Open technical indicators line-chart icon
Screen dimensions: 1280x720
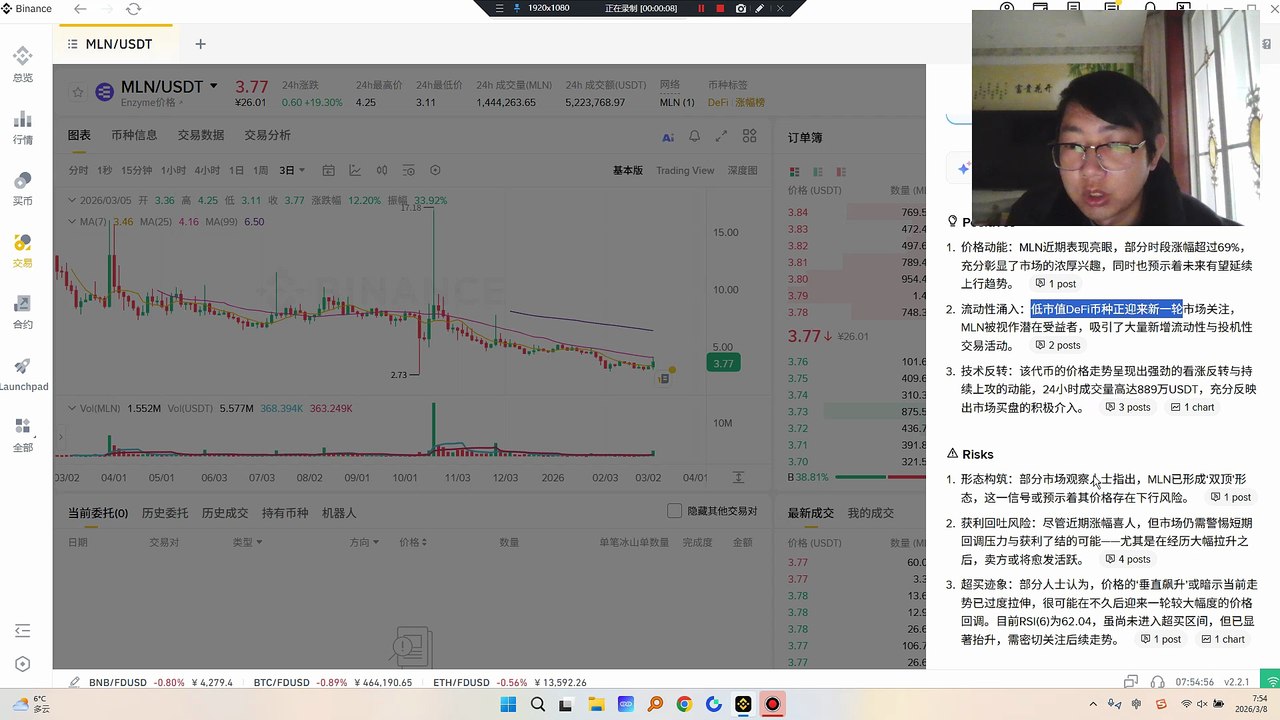354,171
